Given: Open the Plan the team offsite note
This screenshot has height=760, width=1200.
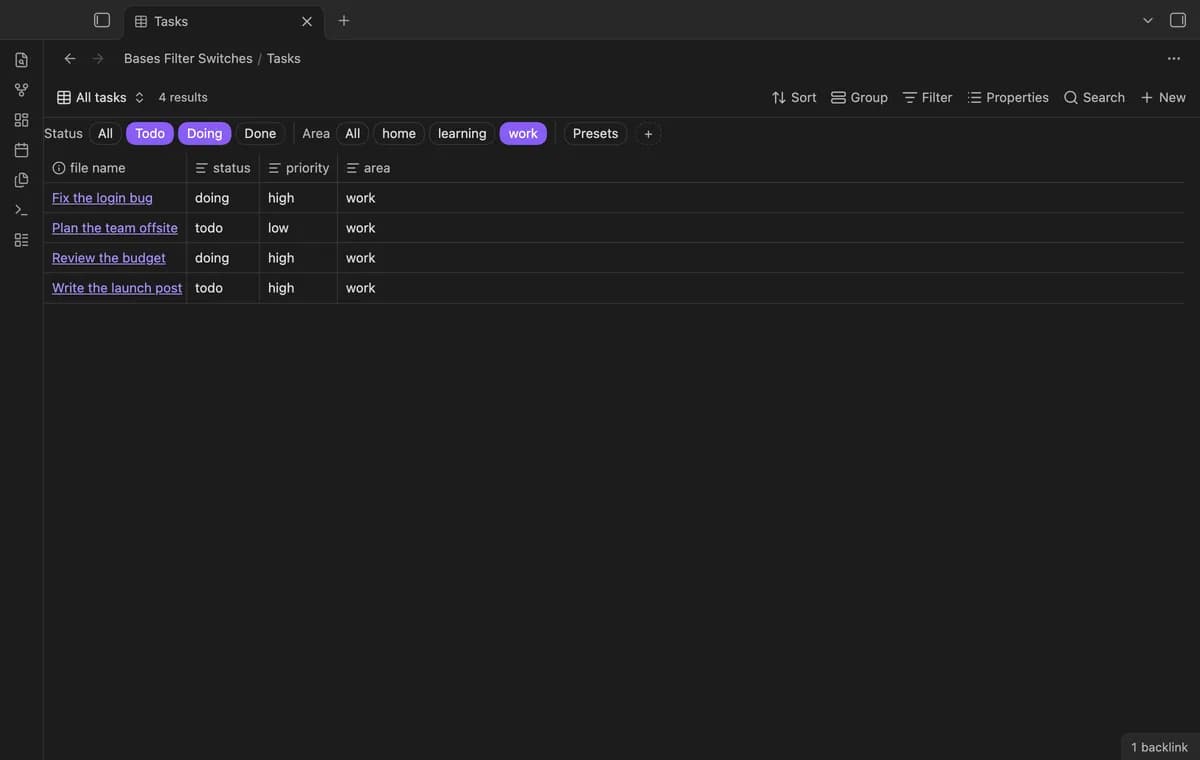Looking at the screenshot, I should click(115, 228).
